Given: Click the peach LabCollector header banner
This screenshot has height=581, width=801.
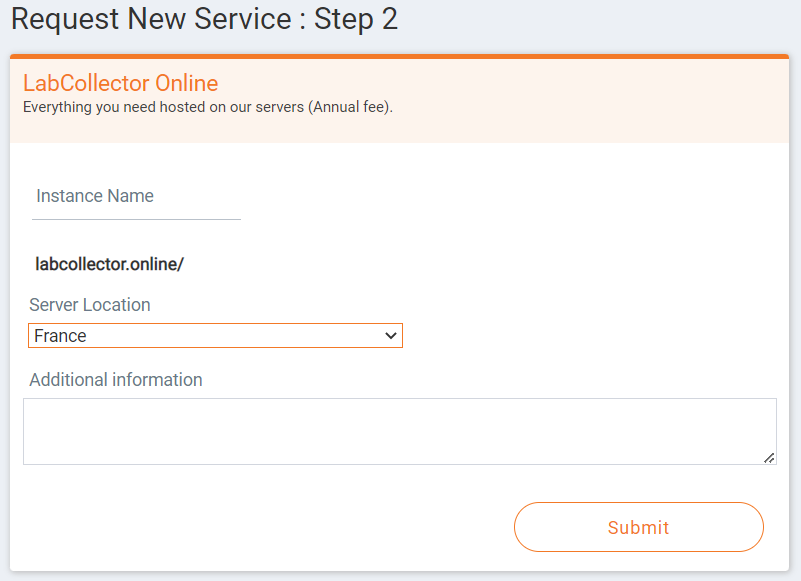Looking at the screenshot, I should tap(399, 101).
